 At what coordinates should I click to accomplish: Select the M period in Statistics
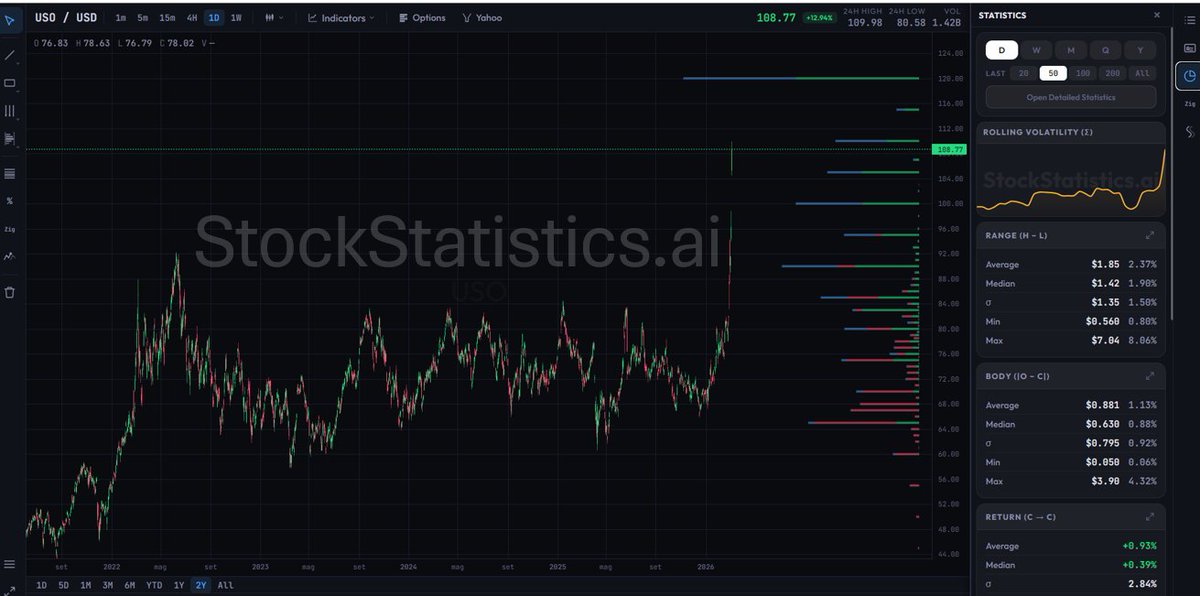click(1071, 50)
